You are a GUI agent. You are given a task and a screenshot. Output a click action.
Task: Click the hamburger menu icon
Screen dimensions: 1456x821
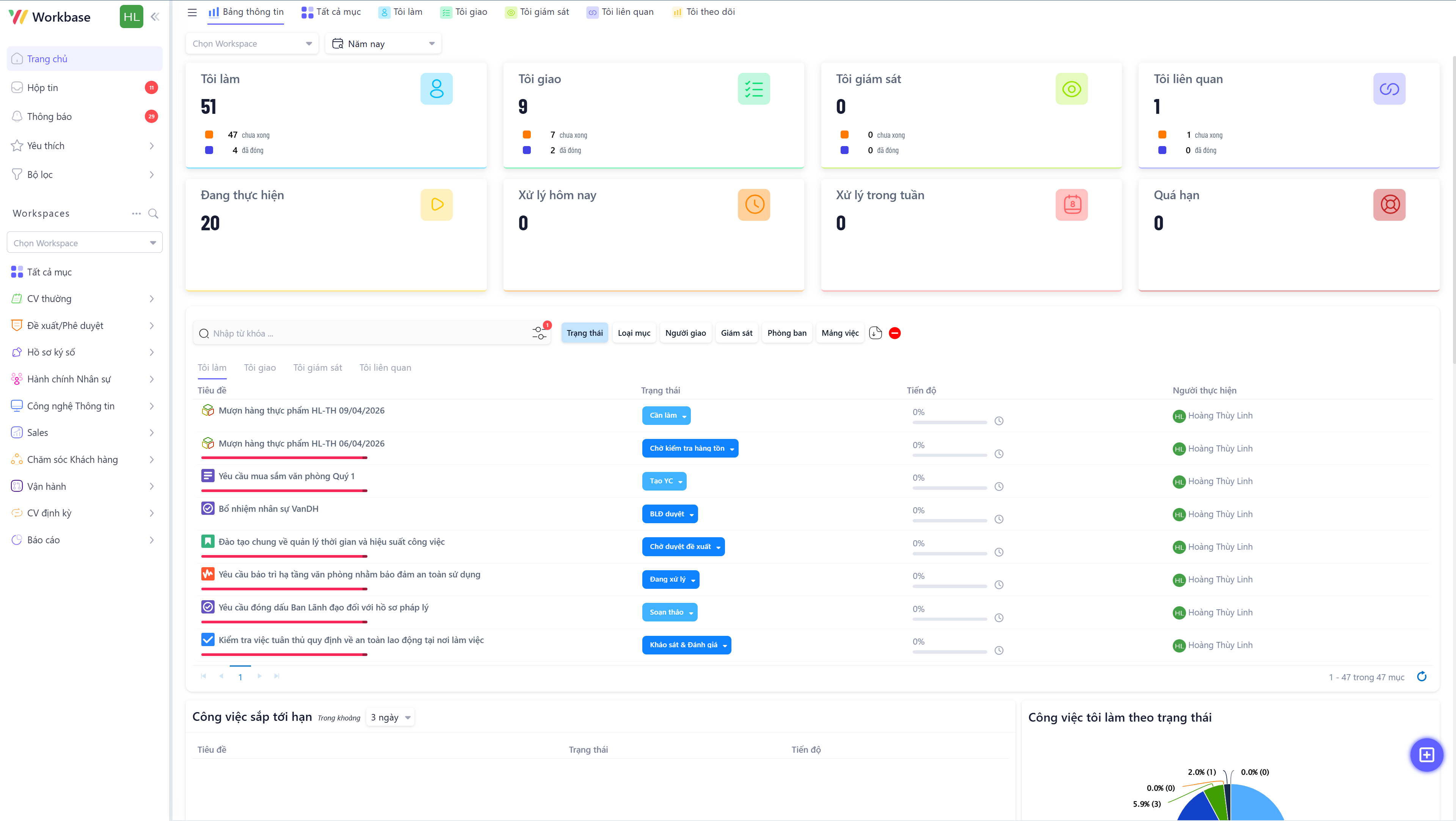point(192,12)
